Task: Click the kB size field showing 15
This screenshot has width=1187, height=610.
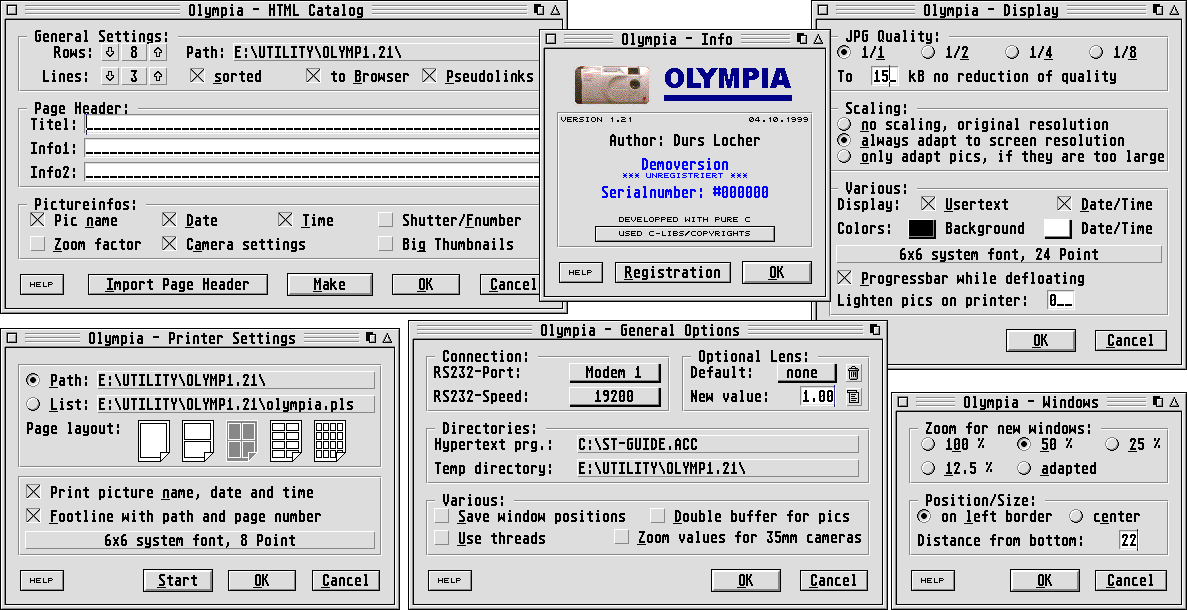Action: click(x=883, y=76)
